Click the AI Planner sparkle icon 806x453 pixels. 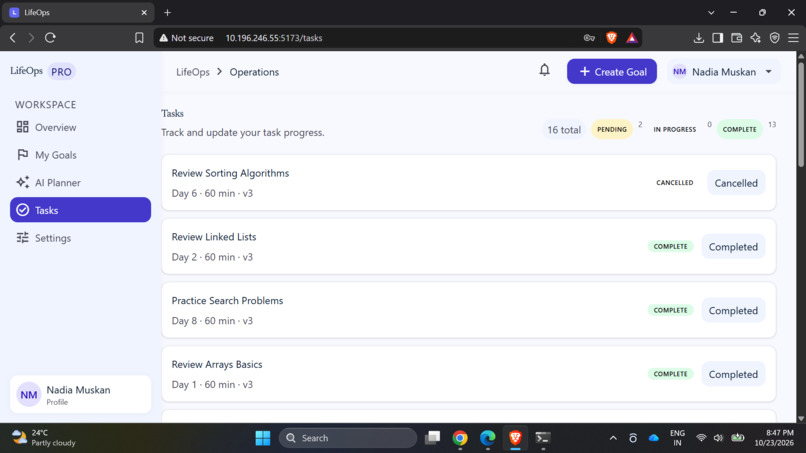point(23,182)
